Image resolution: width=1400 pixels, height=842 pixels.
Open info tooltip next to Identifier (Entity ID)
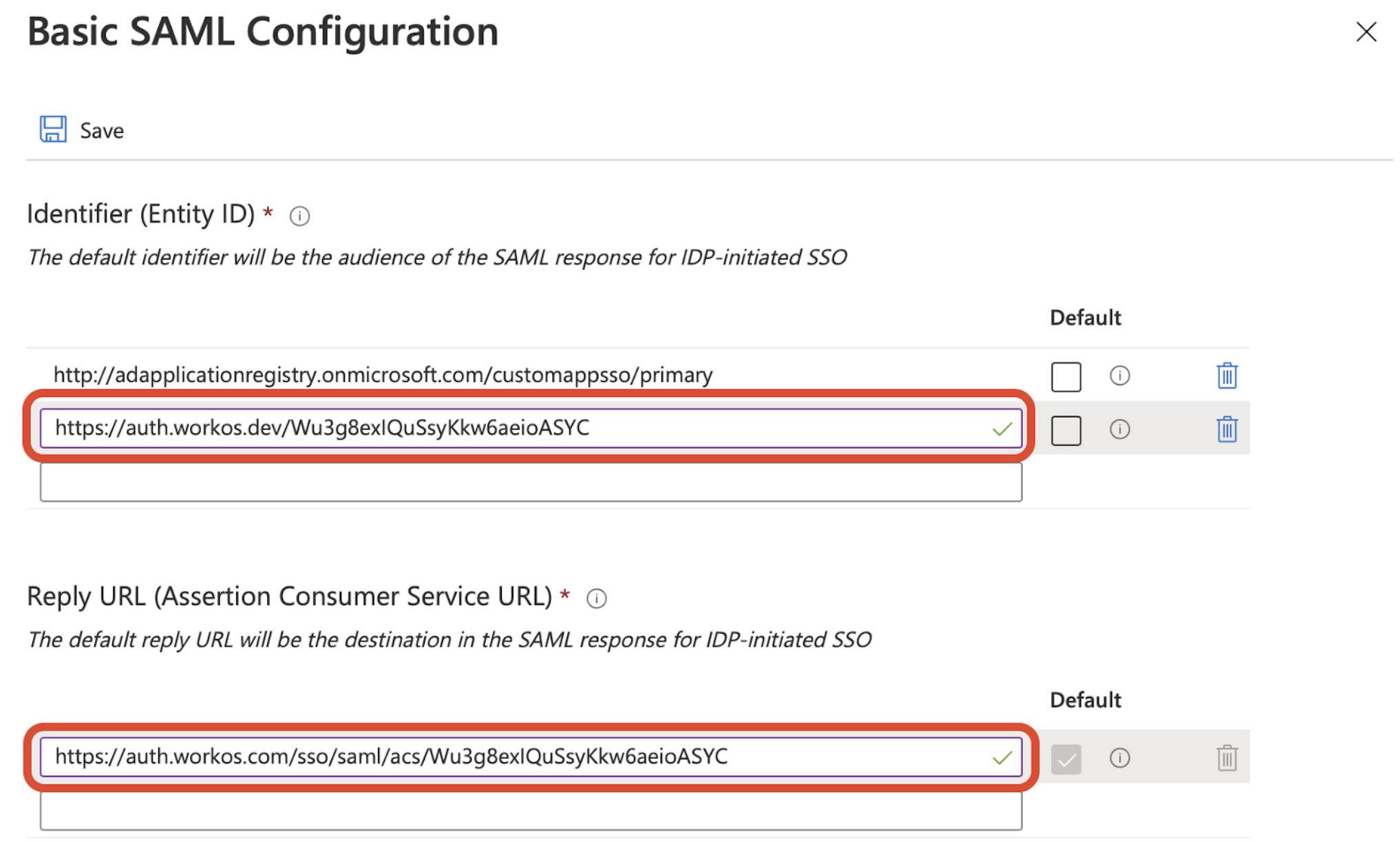click(x=299, y=216)
